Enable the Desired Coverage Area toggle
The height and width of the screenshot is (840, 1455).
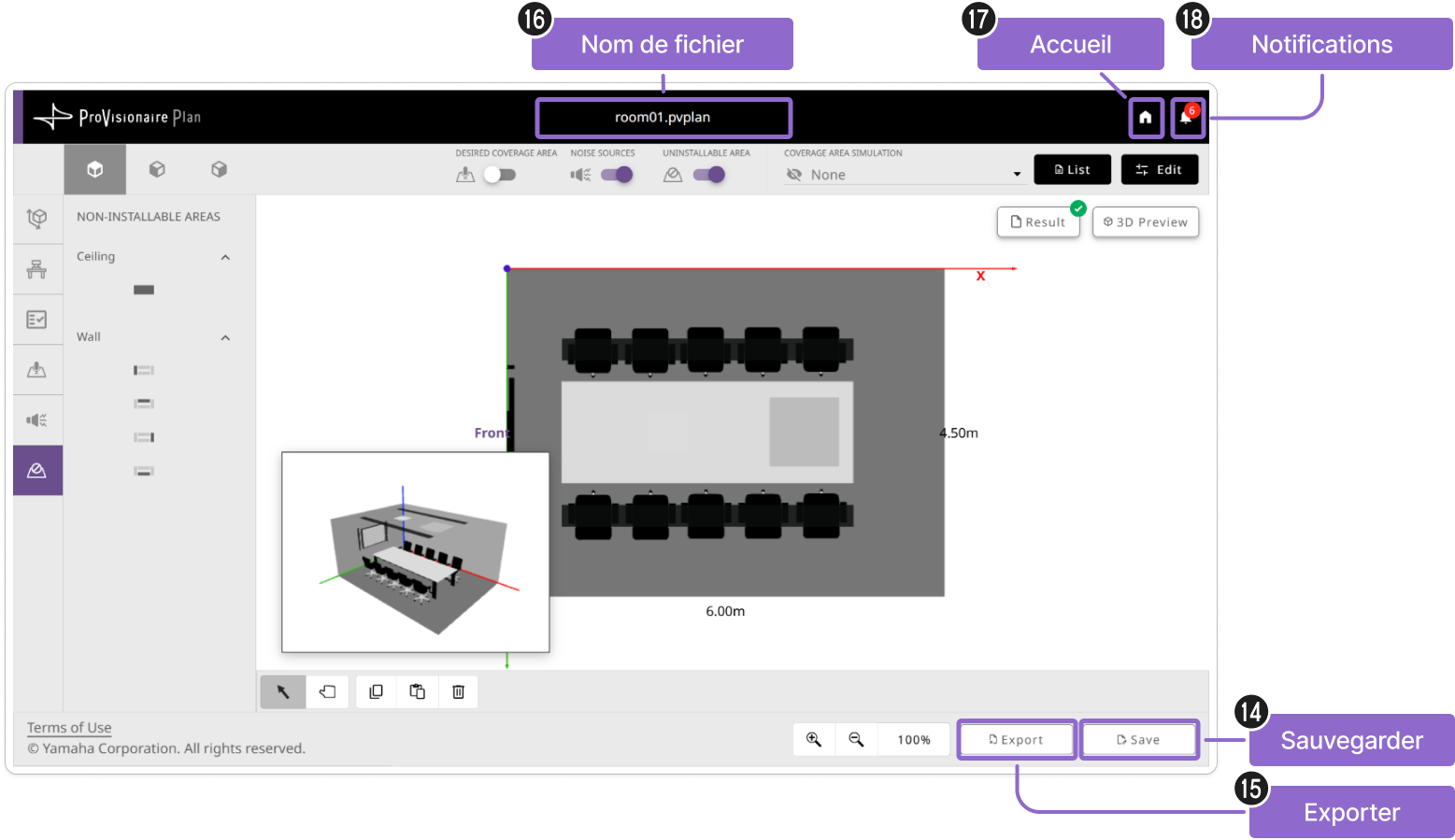(x=500, y=175)
